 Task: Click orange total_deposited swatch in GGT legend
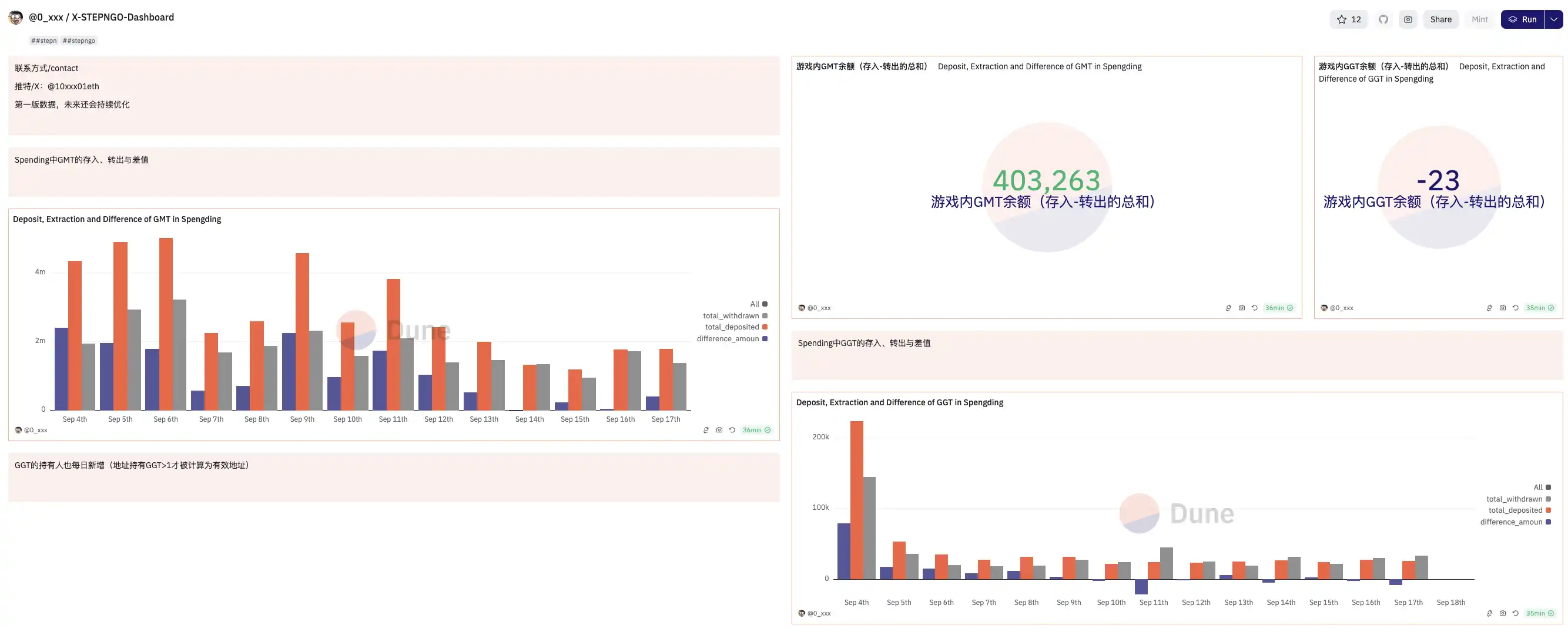pos(1548,510)
